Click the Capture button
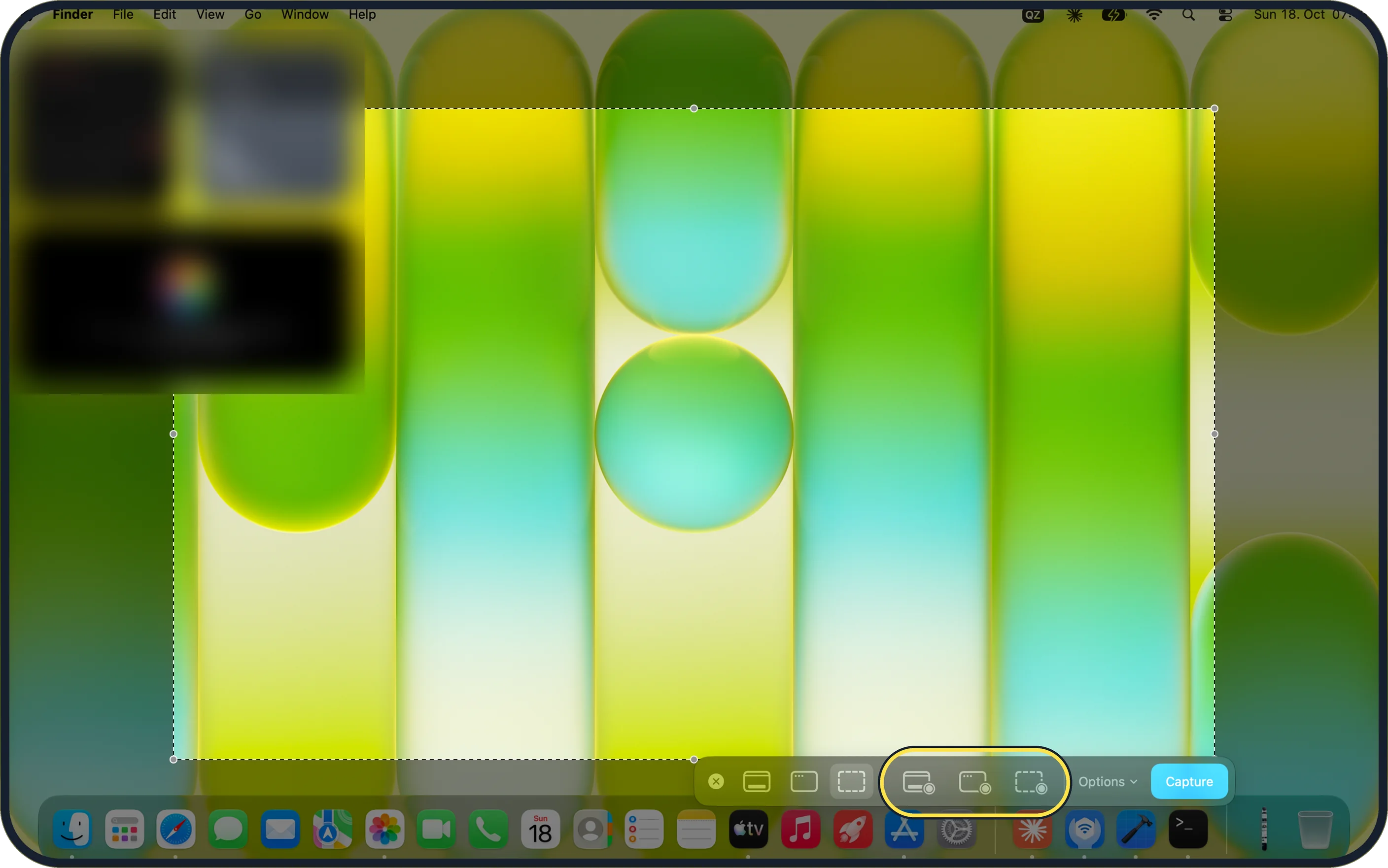 (1189, 781)
